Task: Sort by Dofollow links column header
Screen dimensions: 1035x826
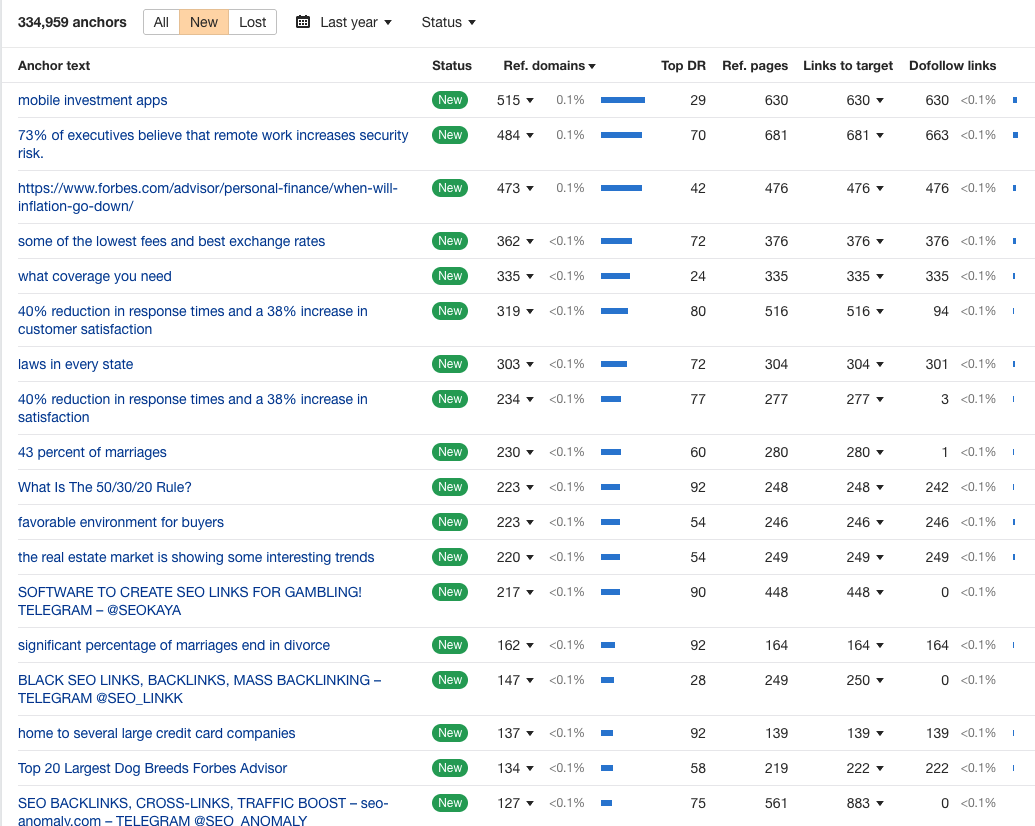Action: [952, 66]
